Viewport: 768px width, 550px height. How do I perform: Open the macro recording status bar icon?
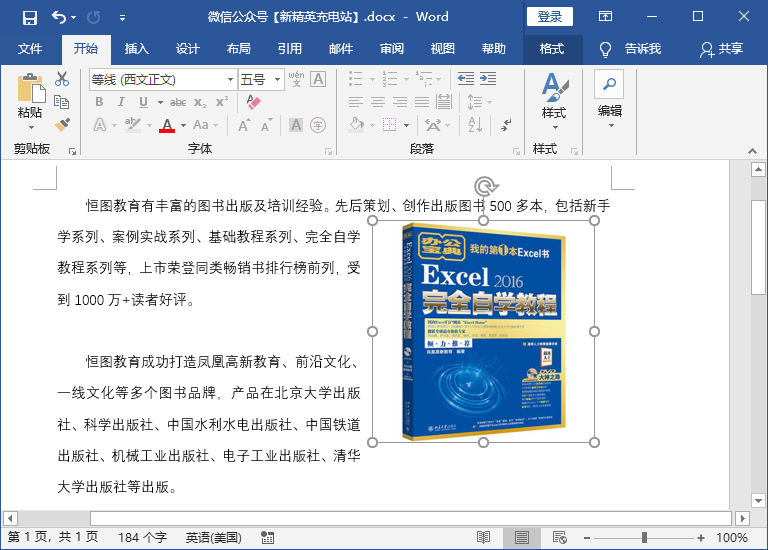point(267,538)
